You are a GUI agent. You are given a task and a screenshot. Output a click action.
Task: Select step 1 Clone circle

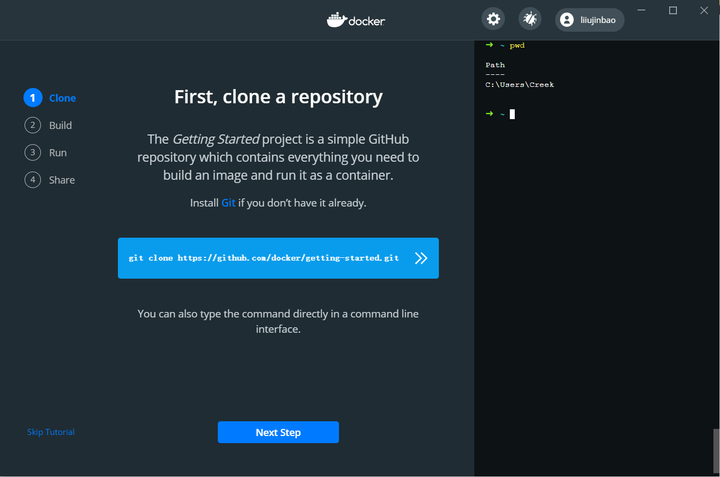[x=33, y=98]
